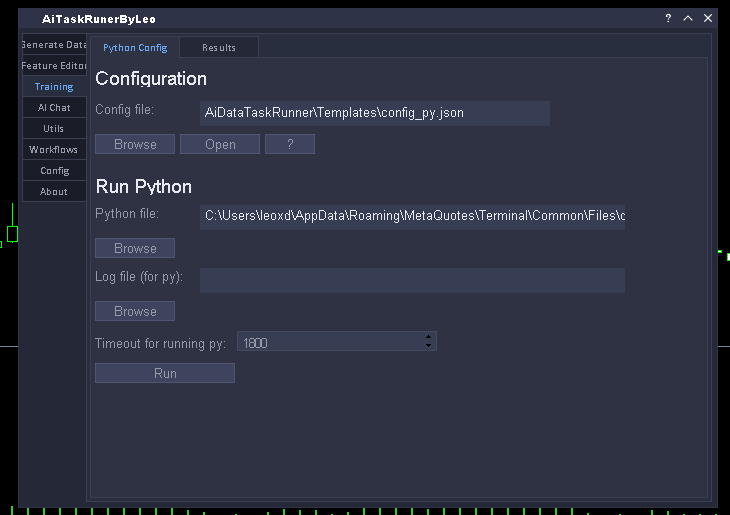Go to the Utils section
The height and width of the screenshot is (515, 730).
click(54, 129)
